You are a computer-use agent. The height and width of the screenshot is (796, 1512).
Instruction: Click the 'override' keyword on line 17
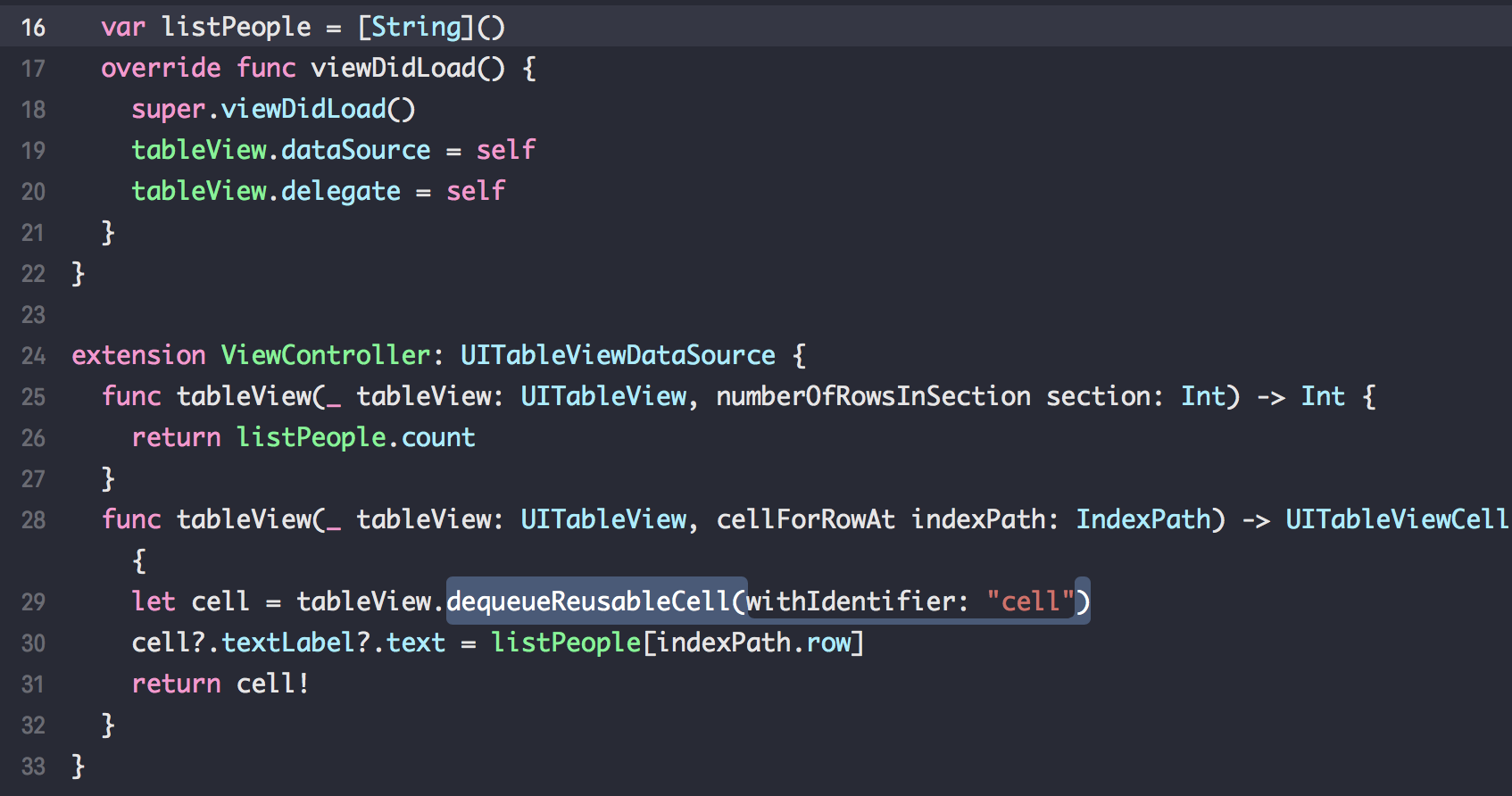[161, 68]
